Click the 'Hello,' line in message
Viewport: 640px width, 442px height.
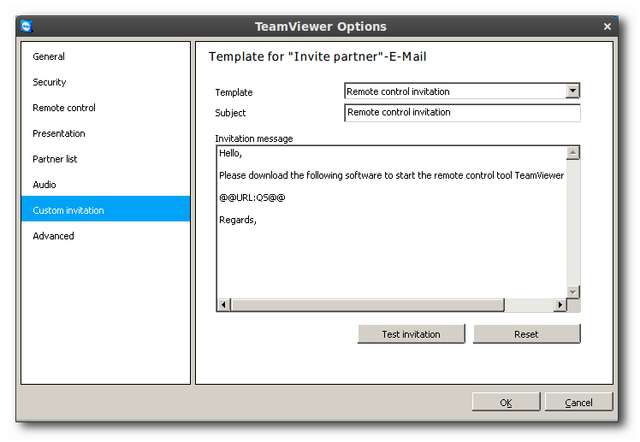[x=231, y=153]
